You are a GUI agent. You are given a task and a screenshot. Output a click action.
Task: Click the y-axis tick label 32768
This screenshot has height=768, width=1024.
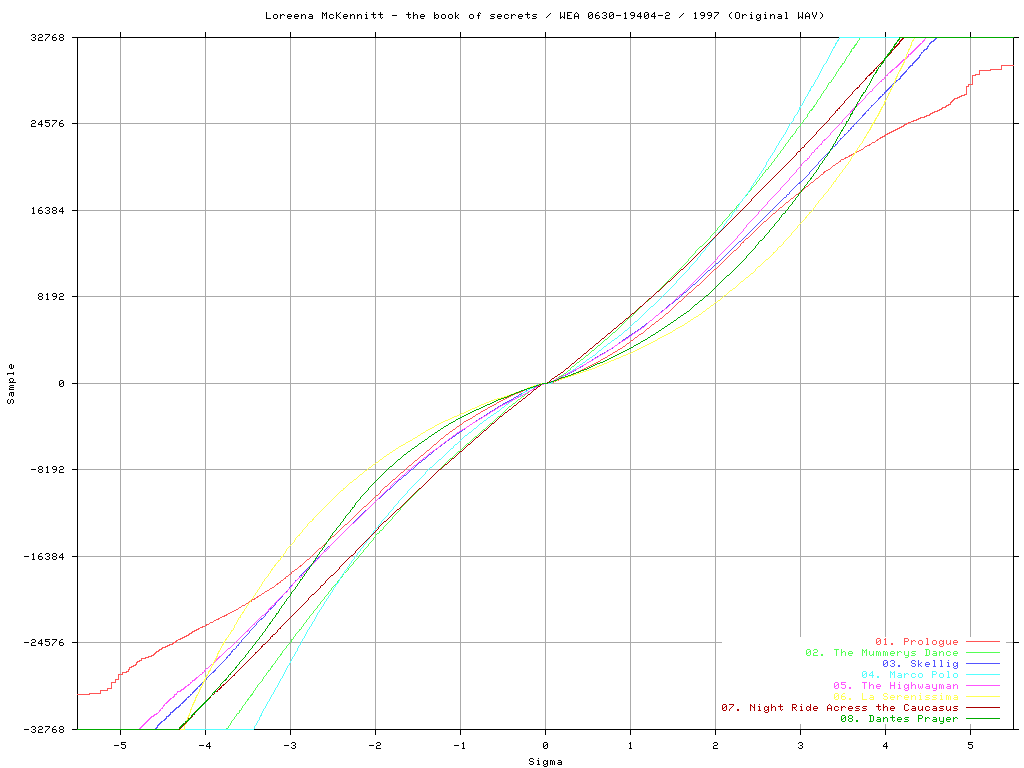pyautogui.click(x=48, y=37)
